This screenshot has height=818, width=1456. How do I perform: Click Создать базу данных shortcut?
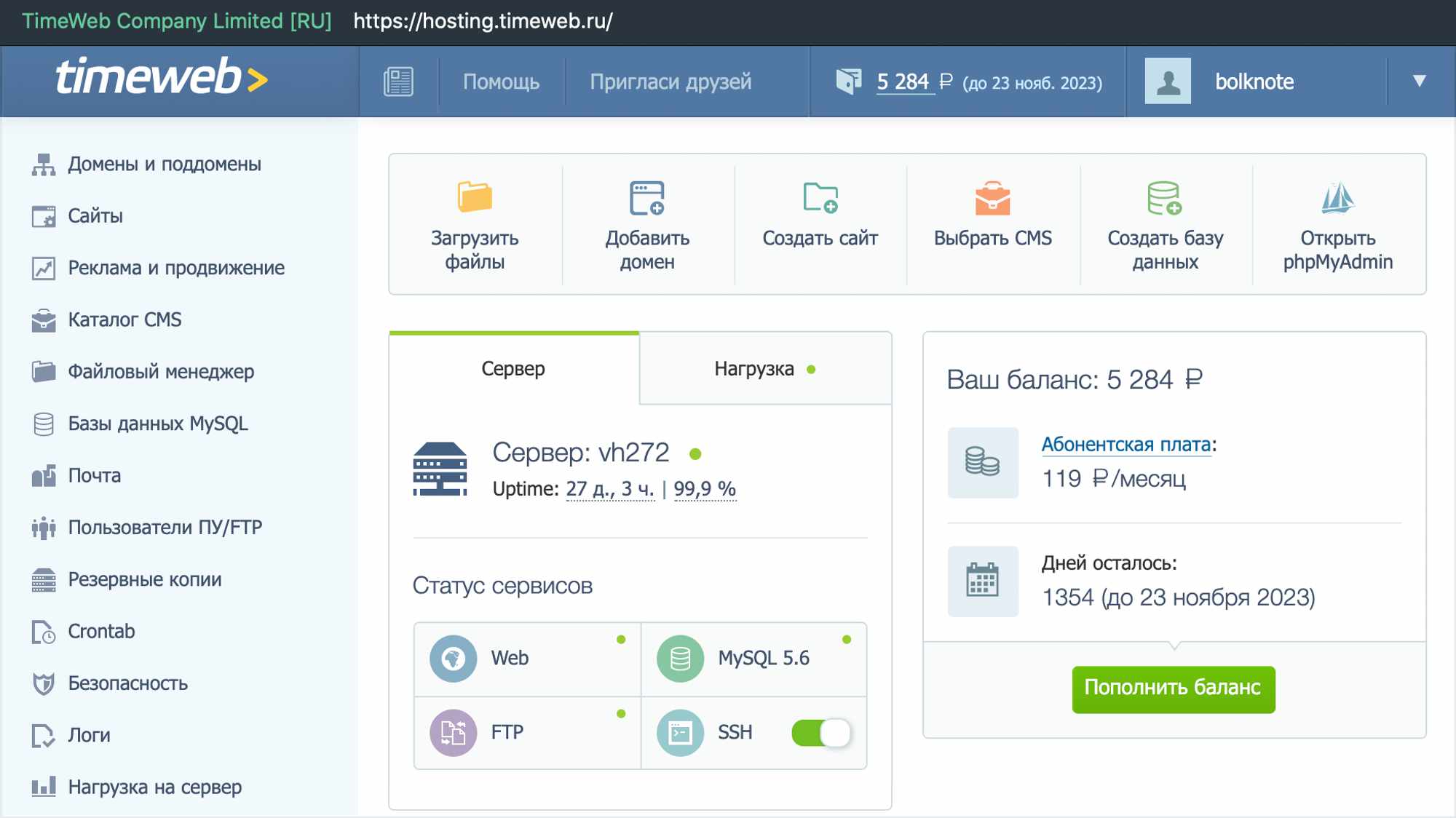tap(1166, 224)
